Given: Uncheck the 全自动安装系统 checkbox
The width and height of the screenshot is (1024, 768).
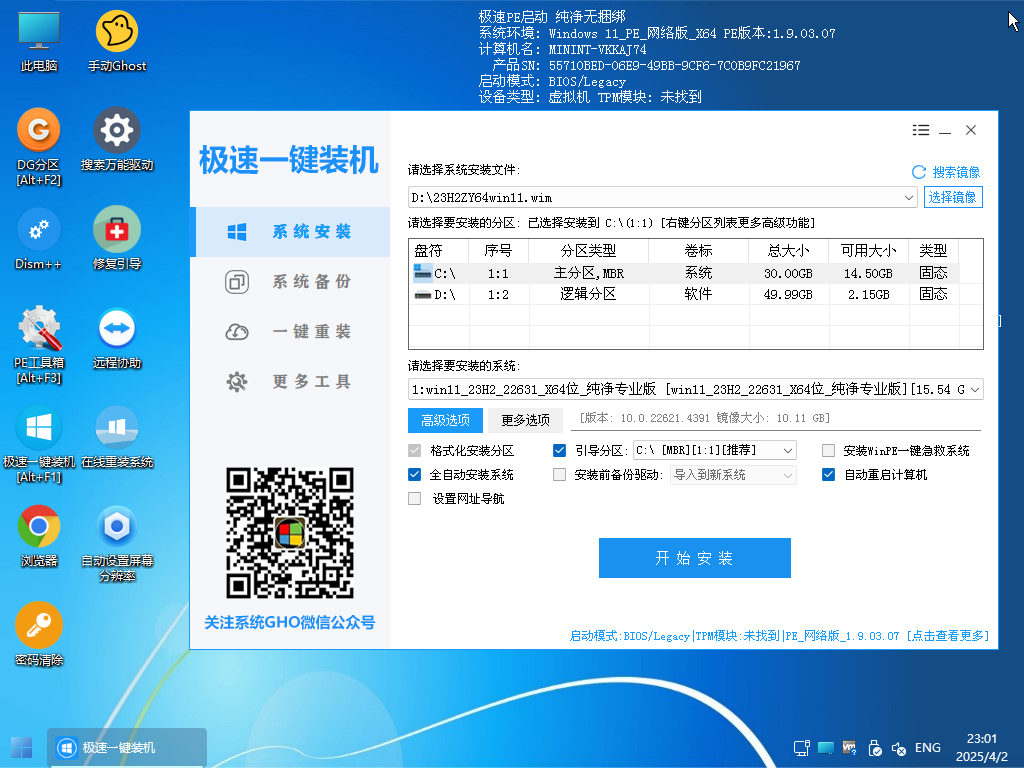Looking at the screenshot, I should pyautogui.click(x=414, y=475).
